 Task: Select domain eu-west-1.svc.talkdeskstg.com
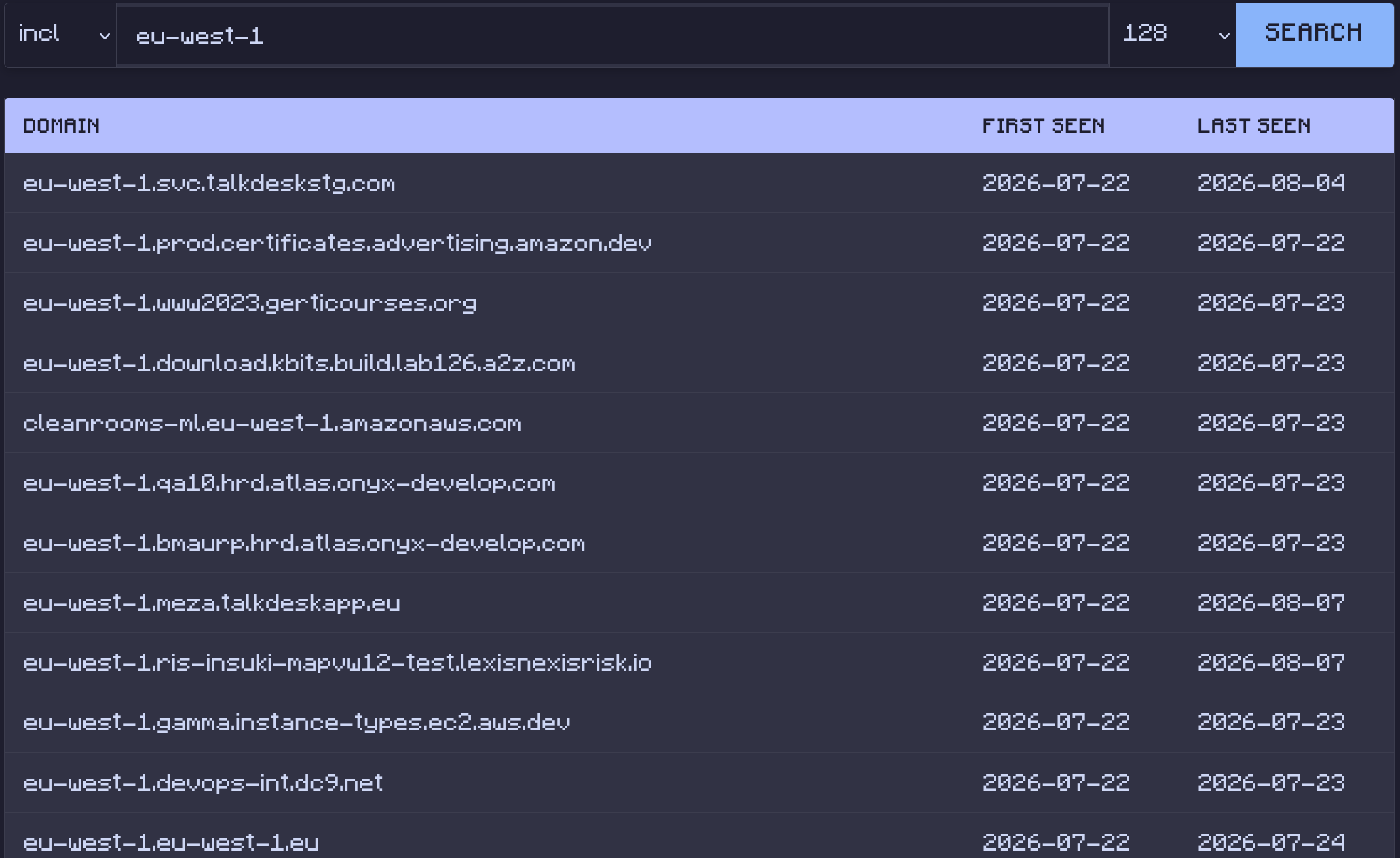click(209, 183)
